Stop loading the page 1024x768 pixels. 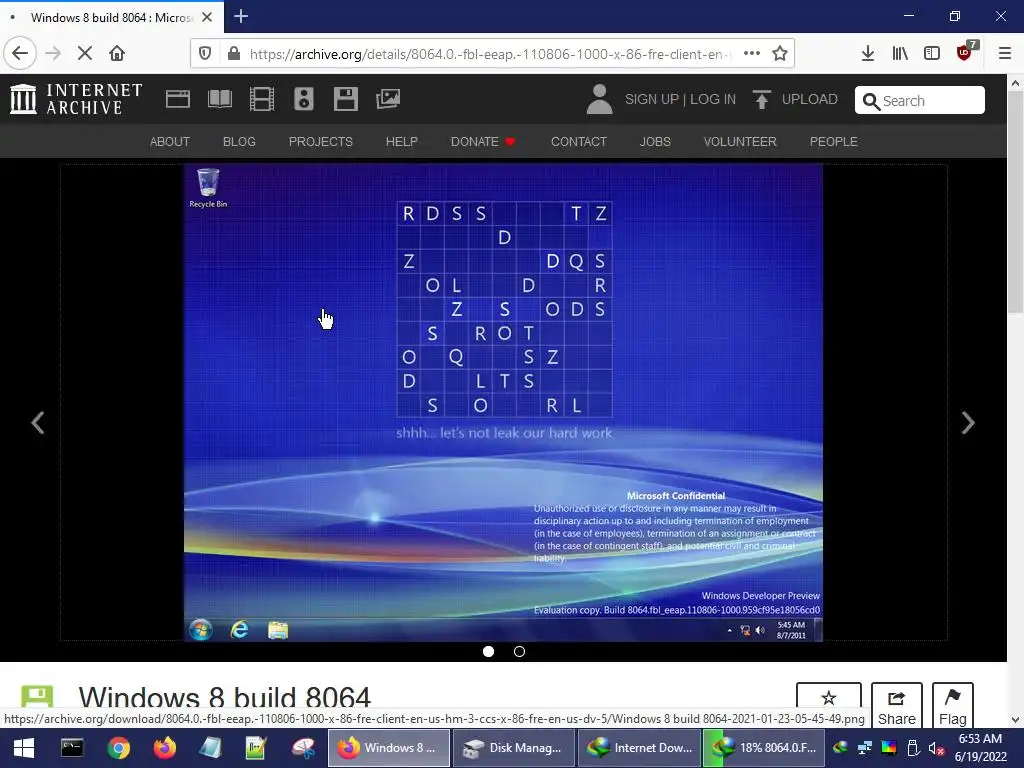[84, 53]
